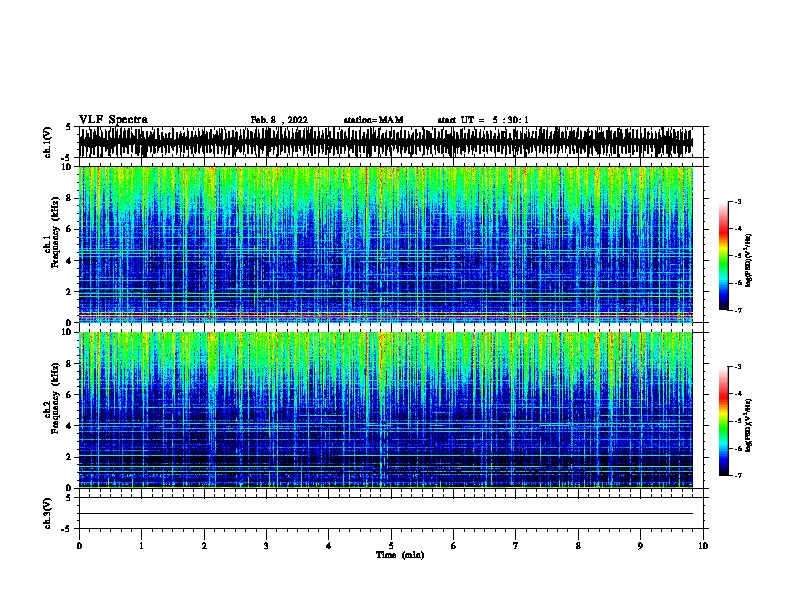Click time axis tick label "1"
This screenshot has height=612, width=792.
(141, 545)
